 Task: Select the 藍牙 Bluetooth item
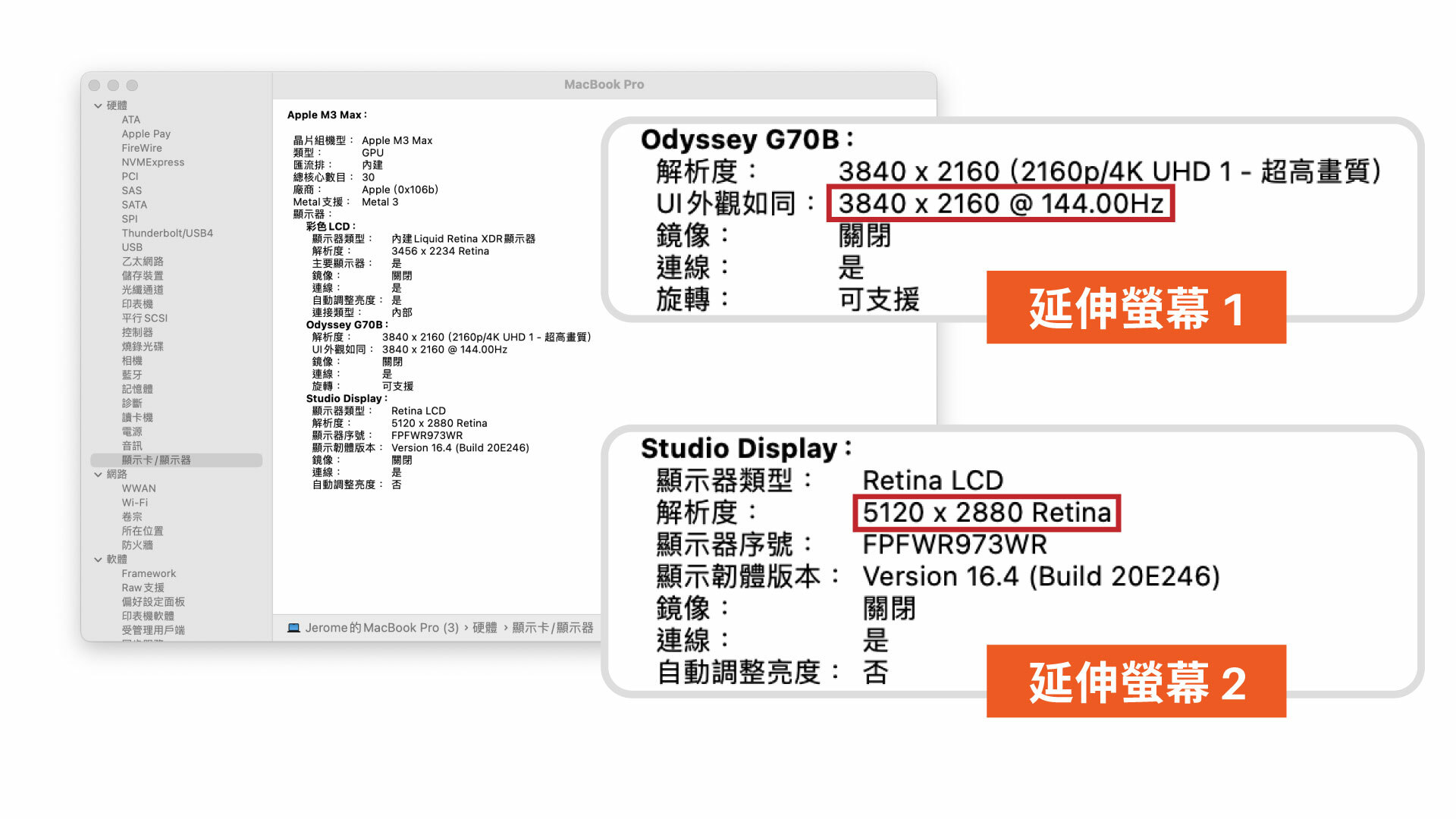coord(132,375)
